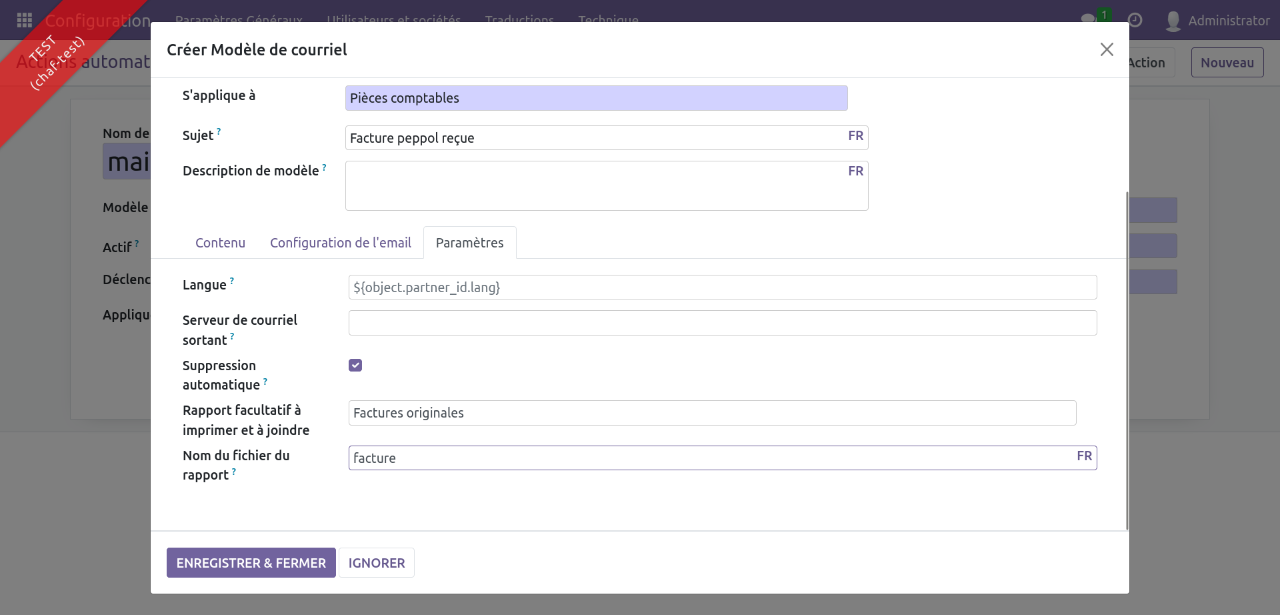
Task: Click the Enregistrer & Fermer button
Action: point(251,563)
